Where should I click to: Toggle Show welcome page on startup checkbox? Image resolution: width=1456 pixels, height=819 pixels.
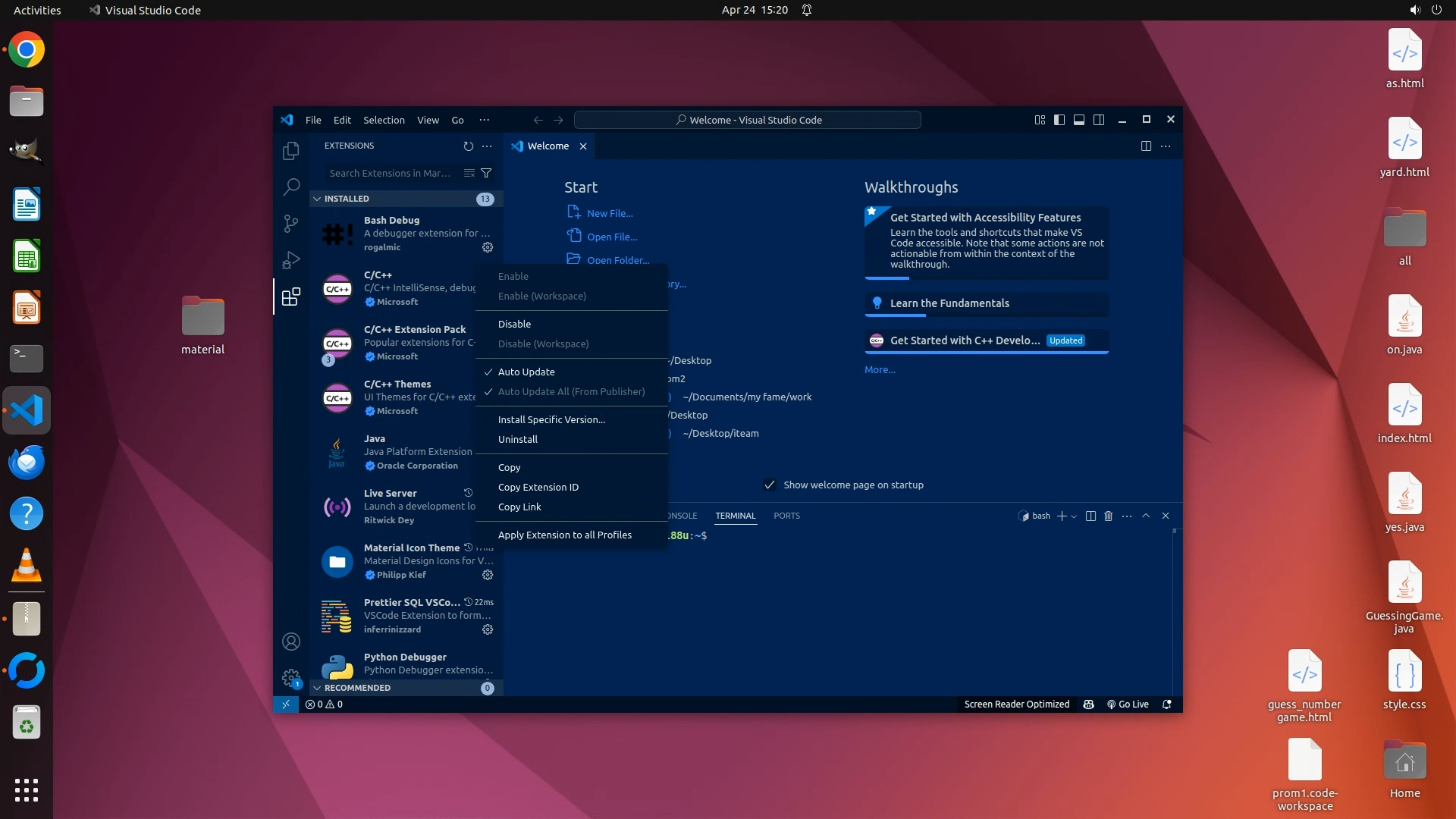[770, 485]
